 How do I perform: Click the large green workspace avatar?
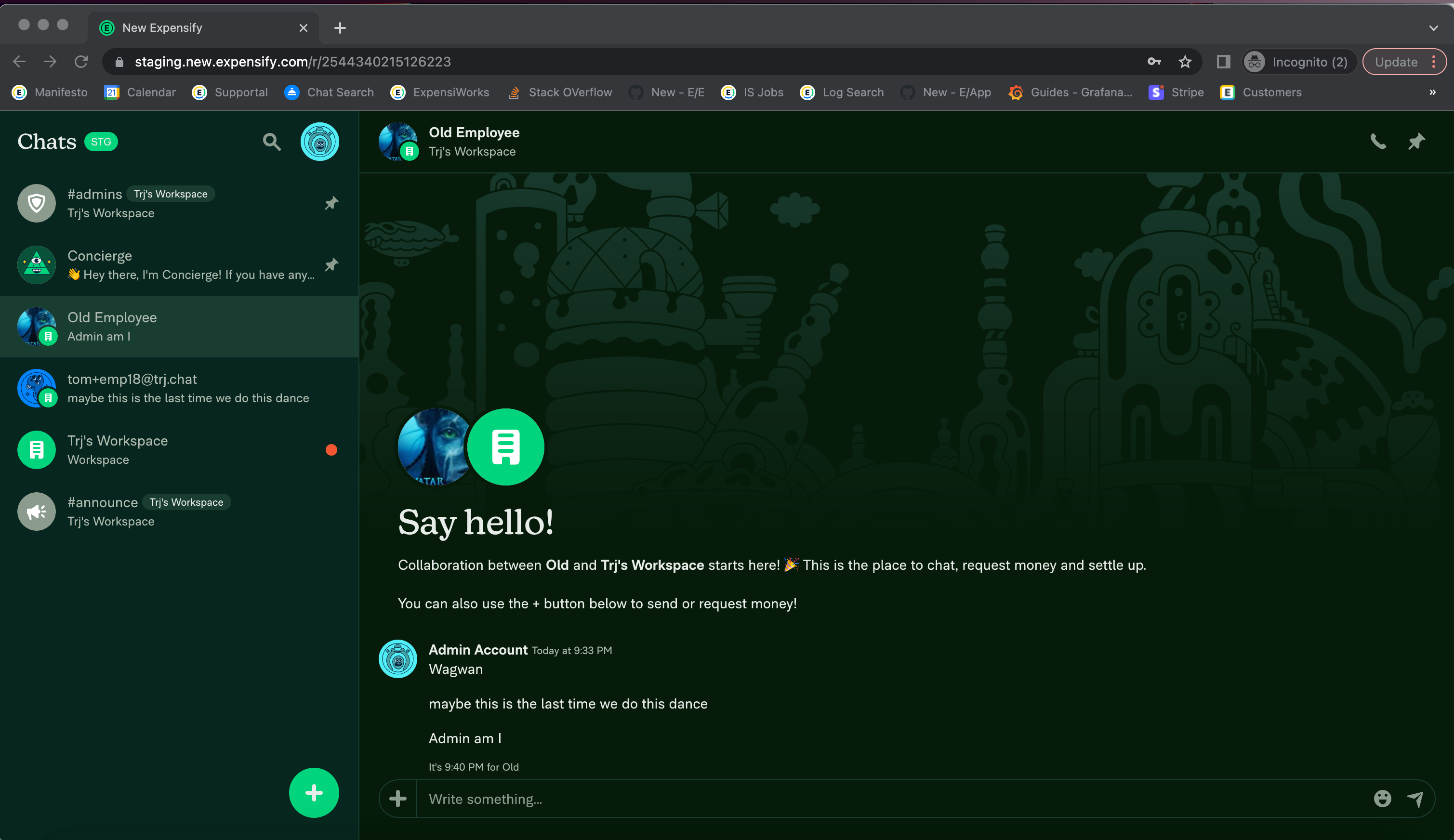(x=505, y=447)
